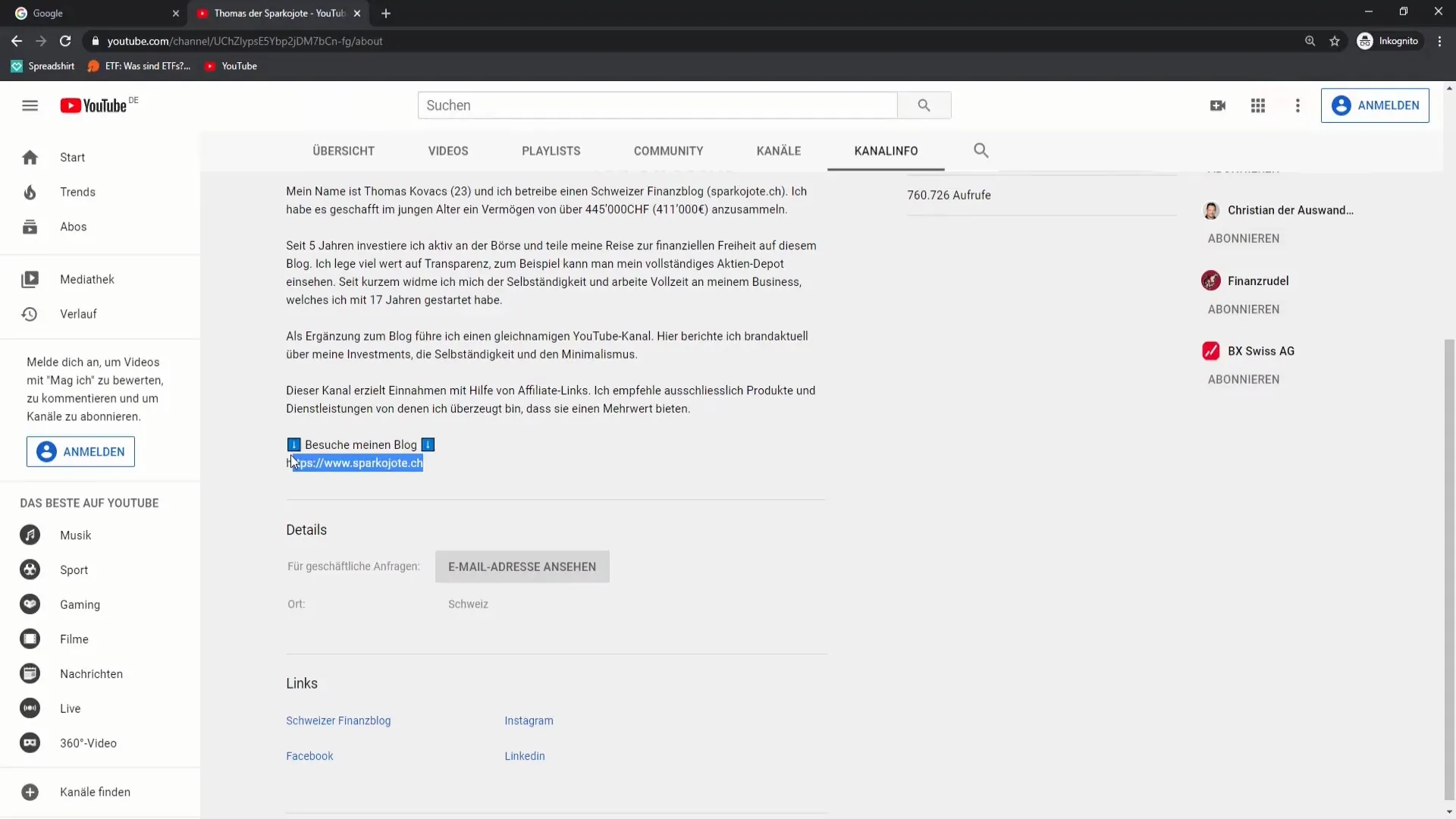Screen dimensions: 1456x819
Task: Click E-MAIL-ADRESSE ANSEHEN button
Action: pyautogui.click(x=522, y=566)
